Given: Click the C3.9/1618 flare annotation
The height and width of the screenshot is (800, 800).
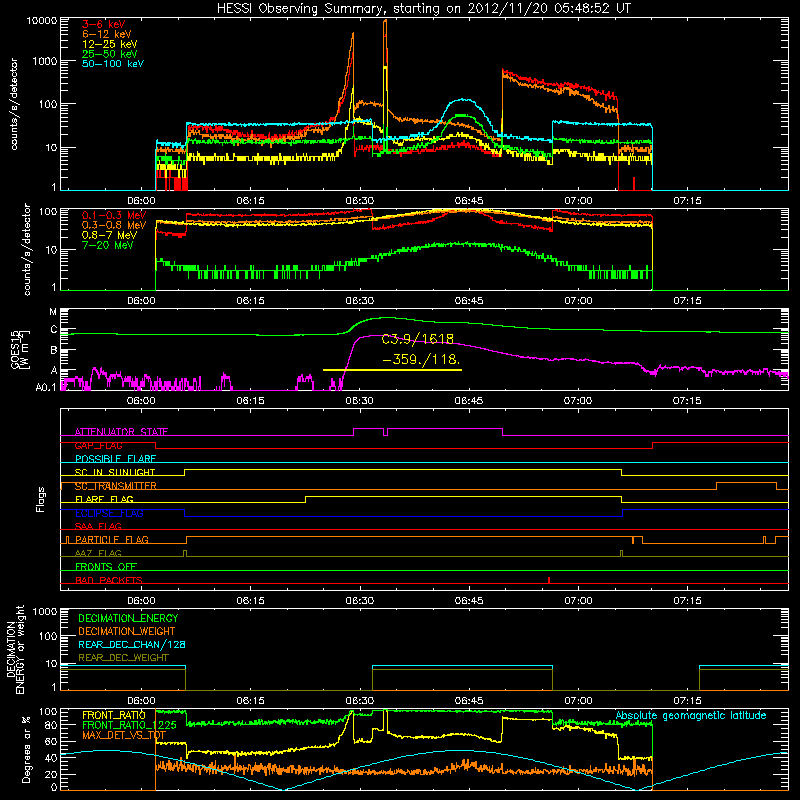Looking at the screenshot, I should click(418, 339).
